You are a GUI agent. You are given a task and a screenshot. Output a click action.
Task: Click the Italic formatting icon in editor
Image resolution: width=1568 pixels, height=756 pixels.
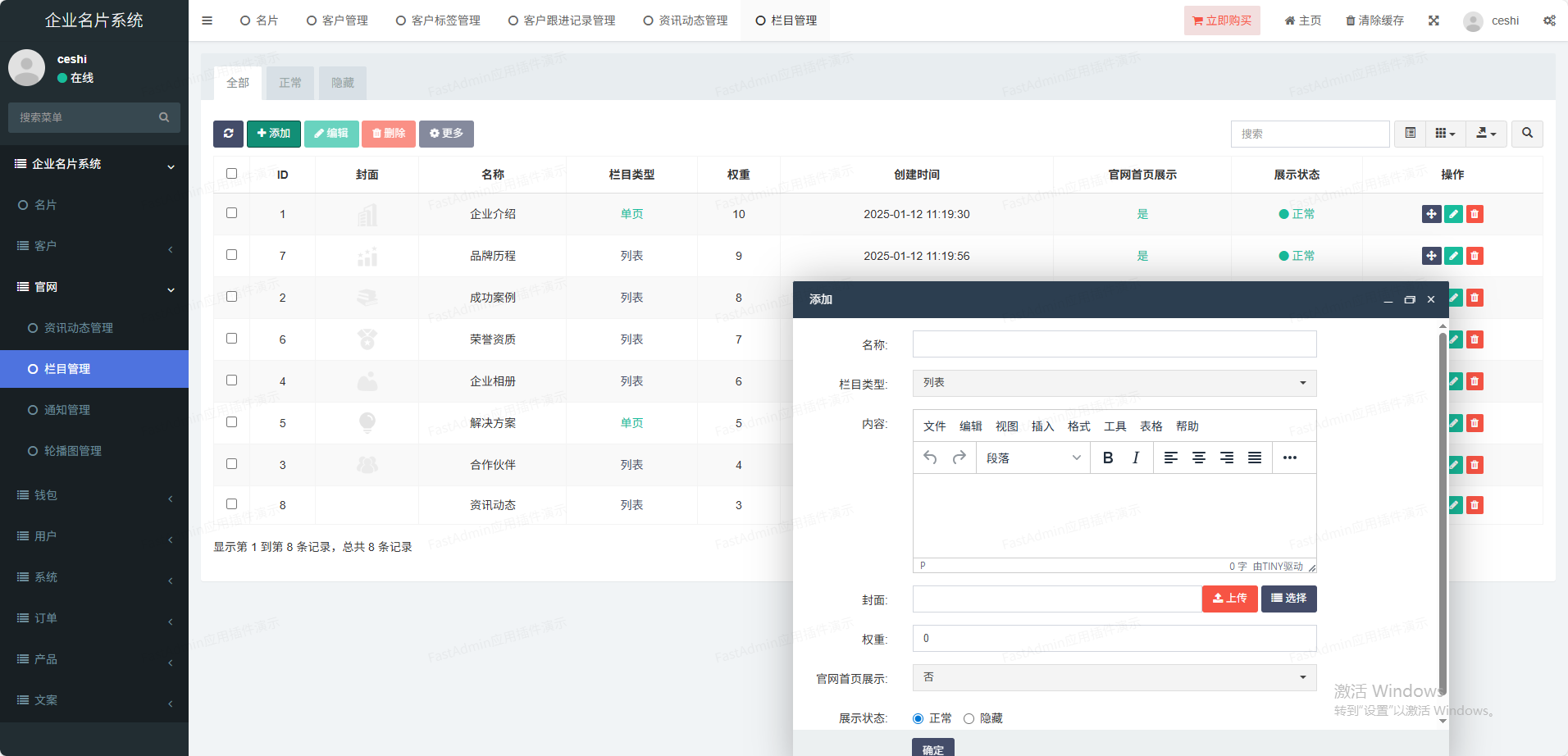(1136, 458)
